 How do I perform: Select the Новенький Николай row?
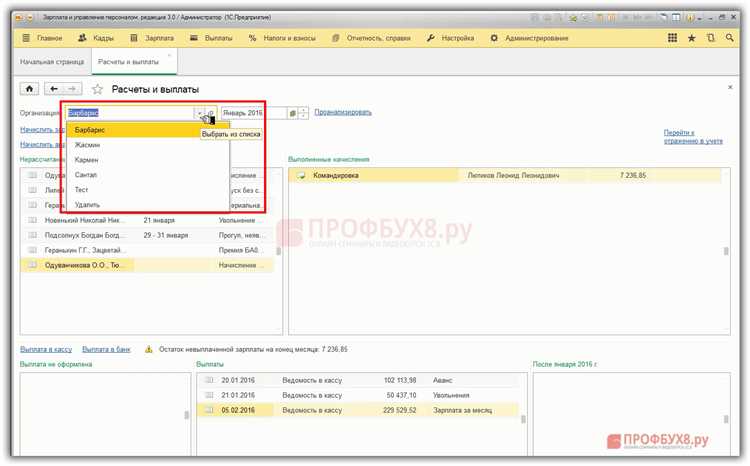point(147,220)
